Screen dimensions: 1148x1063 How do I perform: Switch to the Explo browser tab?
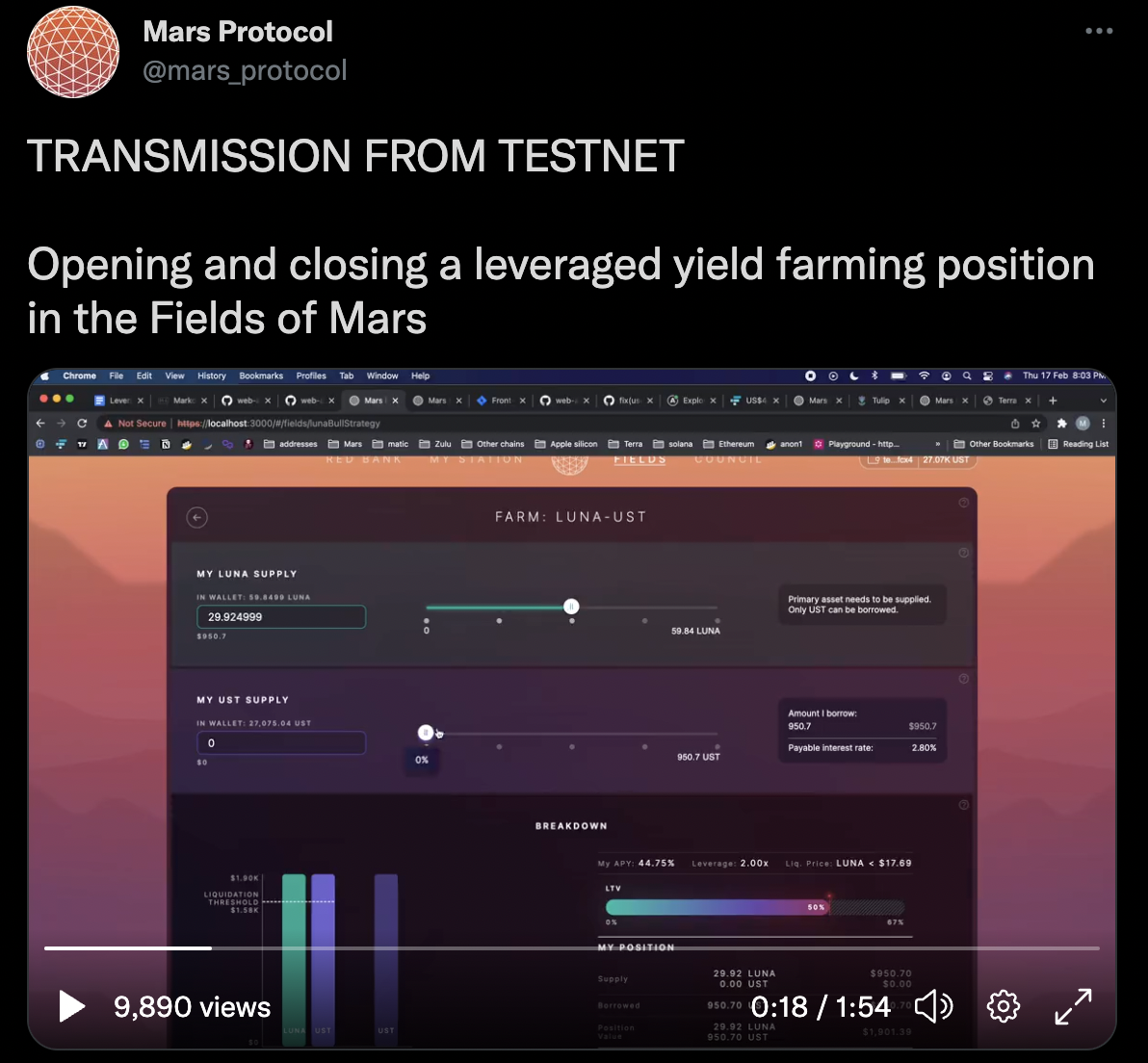691,401
